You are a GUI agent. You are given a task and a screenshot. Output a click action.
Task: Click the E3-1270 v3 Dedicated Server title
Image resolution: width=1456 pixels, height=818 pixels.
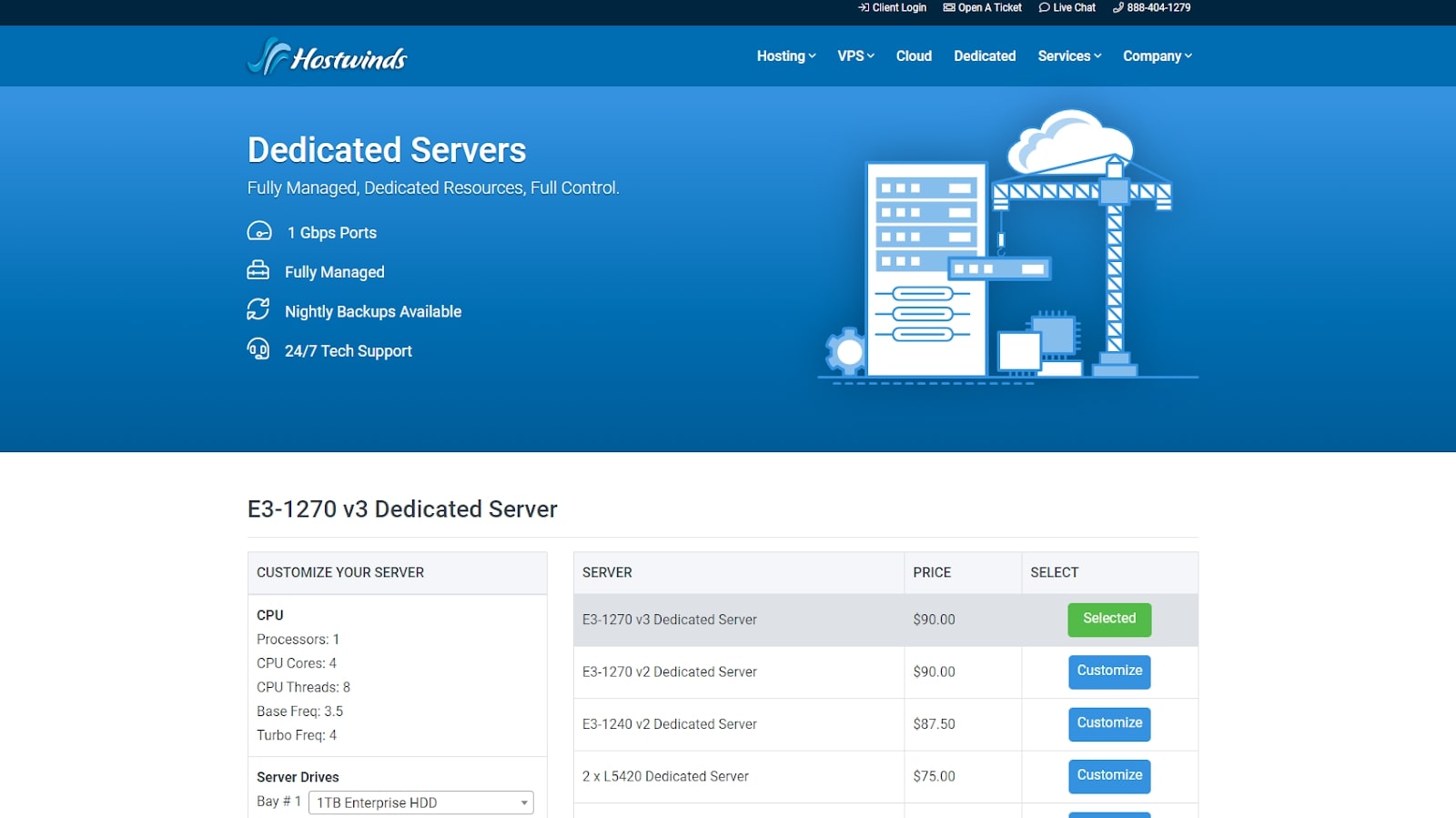(402, 509)
